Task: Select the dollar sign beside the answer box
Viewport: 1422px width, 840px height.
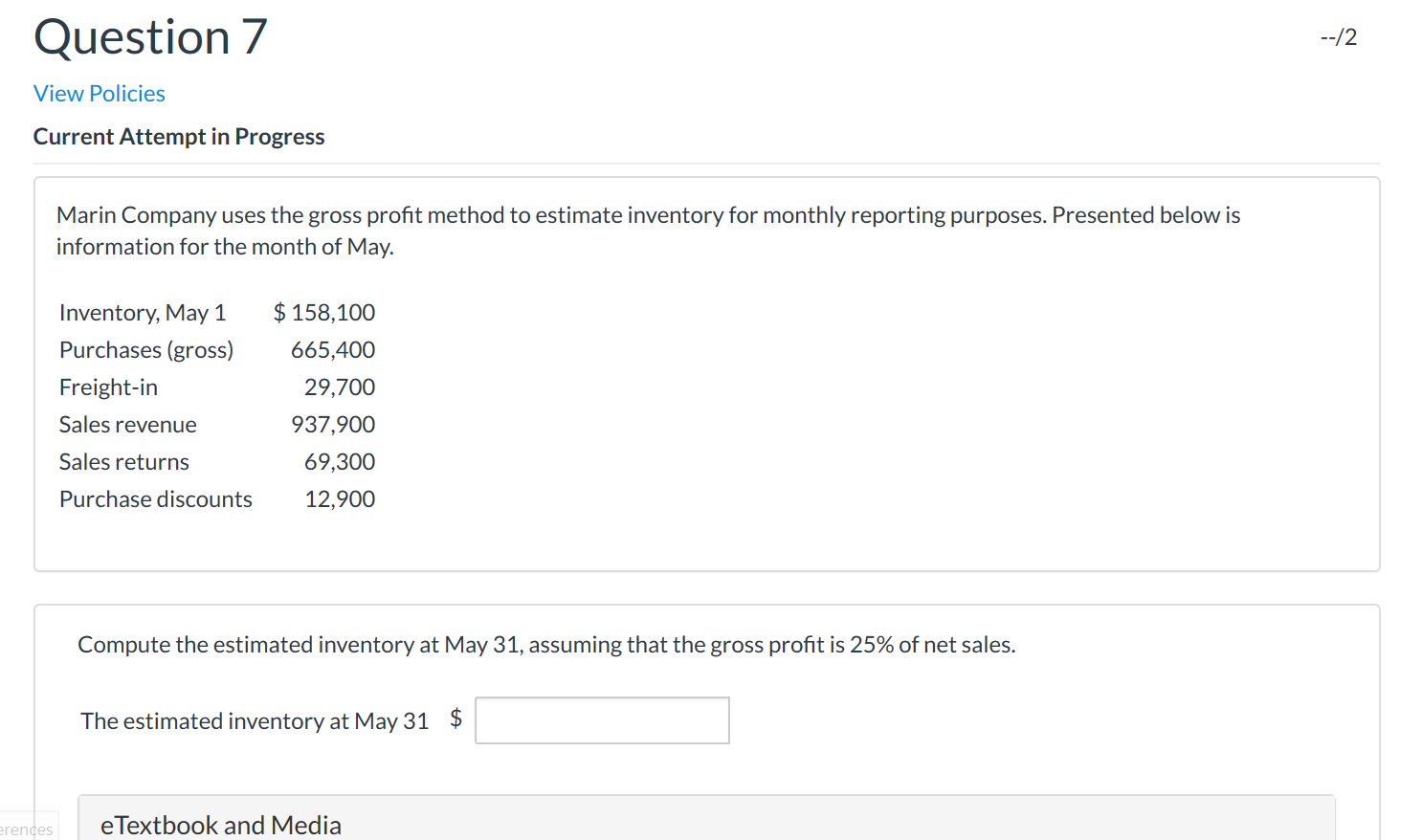Action: click(x=457, y=718)
